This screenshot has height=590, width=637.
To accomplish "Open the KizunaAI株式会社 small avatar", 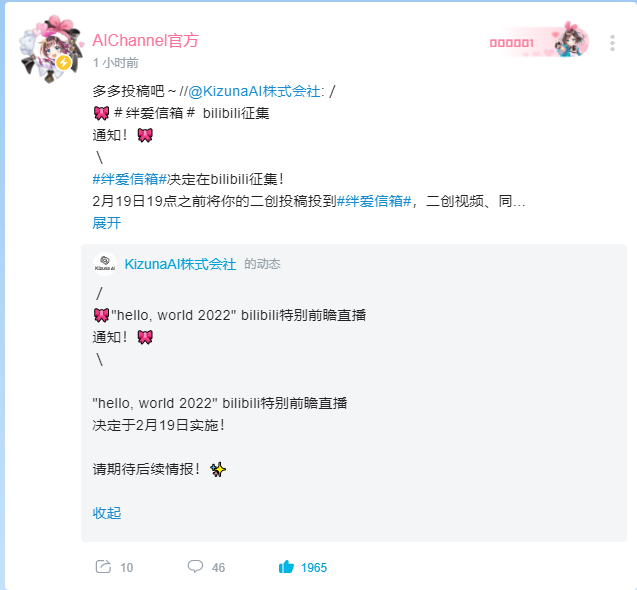I will pyautogui.click(x=105, y=264).
